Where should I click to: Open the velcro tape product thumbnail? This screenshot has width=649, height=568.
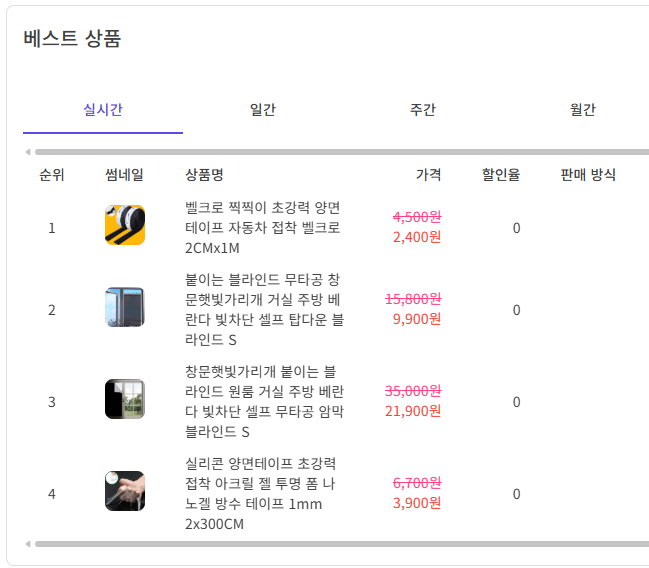125,225
